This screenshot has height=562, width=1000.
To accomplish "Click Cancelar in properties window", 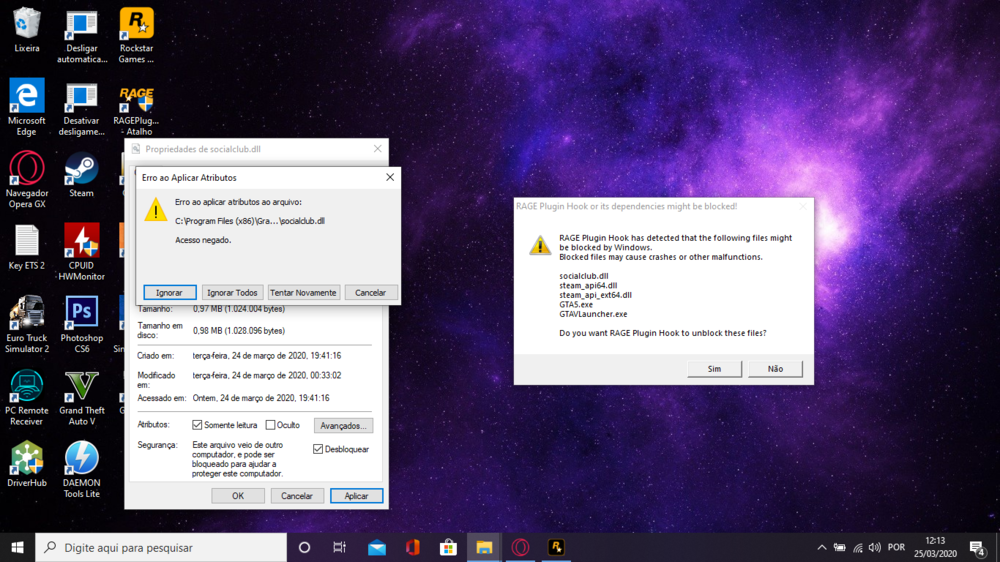I will [x=297, y=496].
